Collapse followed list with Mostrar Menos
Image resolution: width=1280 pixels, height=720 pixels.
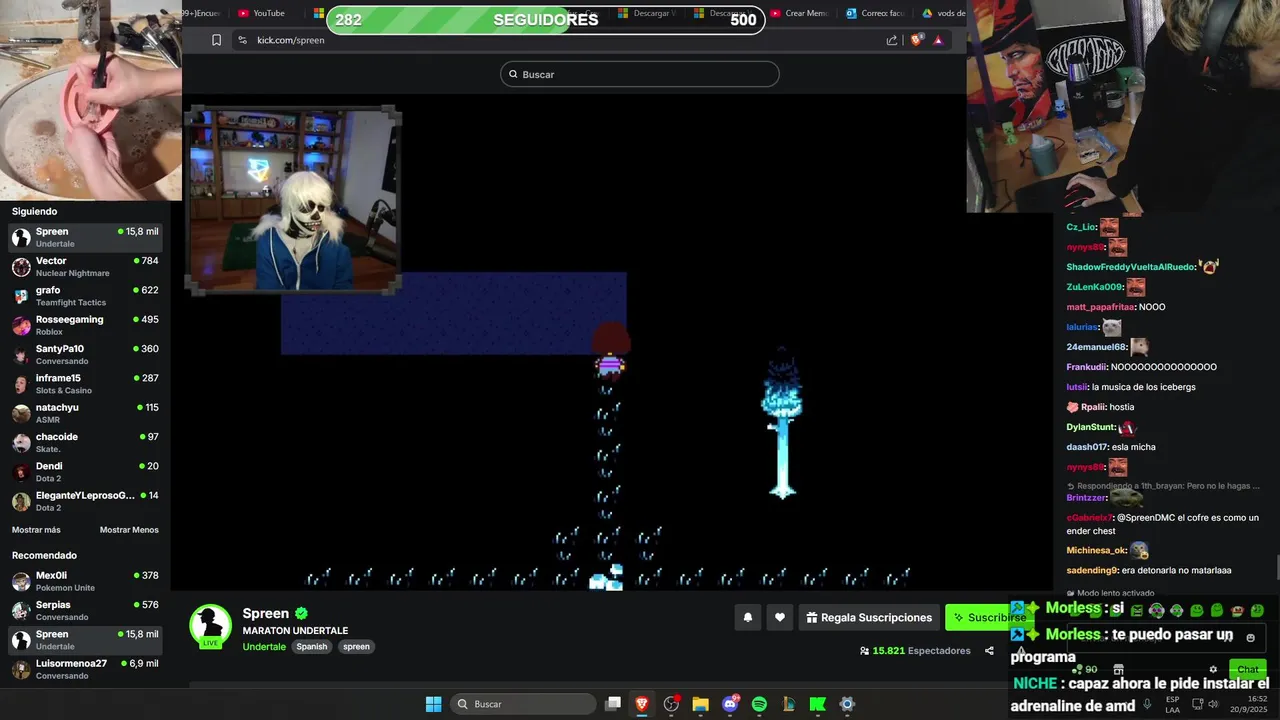click(x=129, y=530)
